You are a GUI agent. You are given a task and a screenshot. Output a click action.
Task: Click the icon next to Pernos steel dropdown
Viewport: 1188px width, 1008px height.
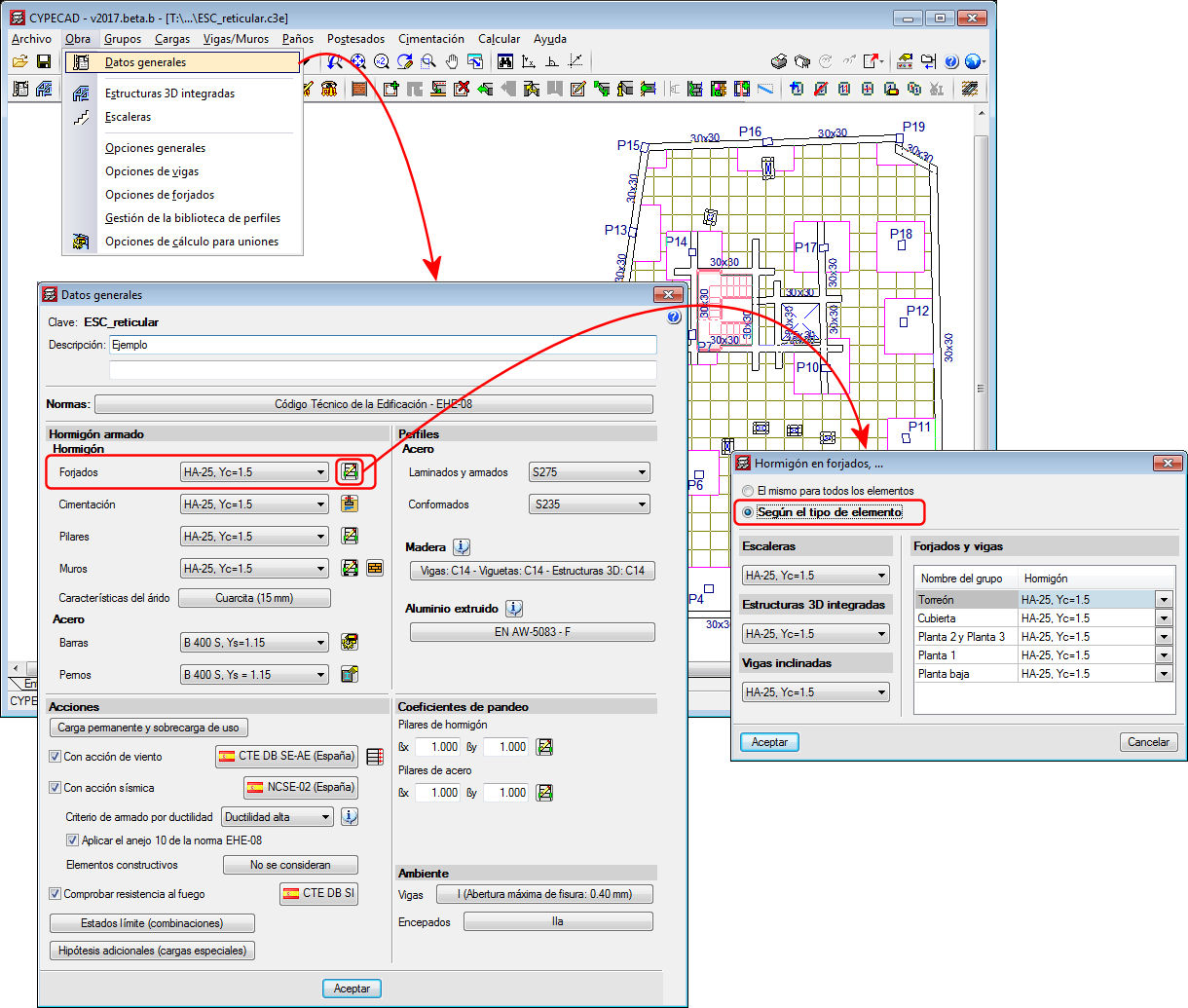[350, 675]
